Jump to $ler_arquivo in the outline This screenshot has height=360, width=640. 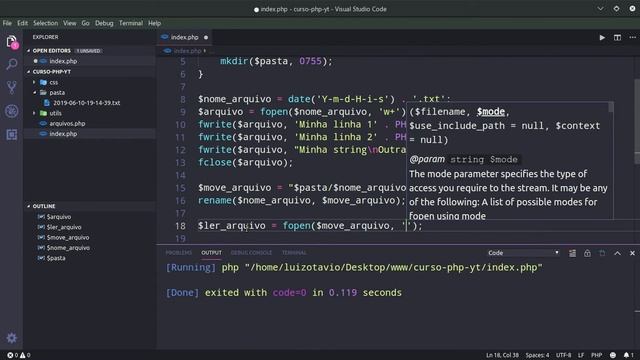(x=64, y=227)
